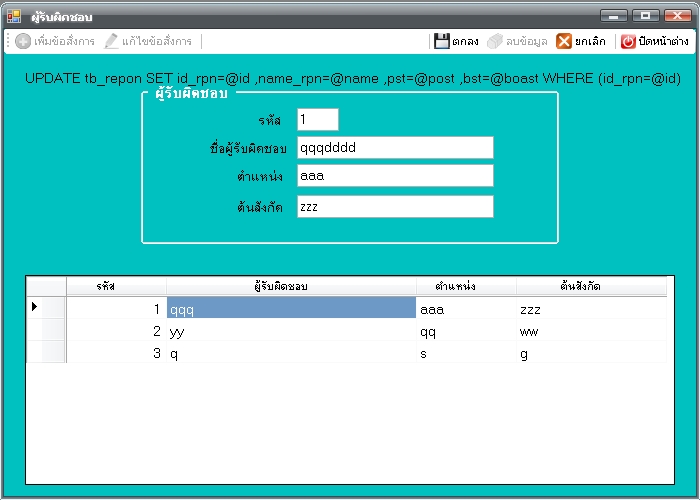Click the UPDATE tb_repon SQL statement label
The width and height of the screenshot is (700, 500).
[x=353, y=79]
